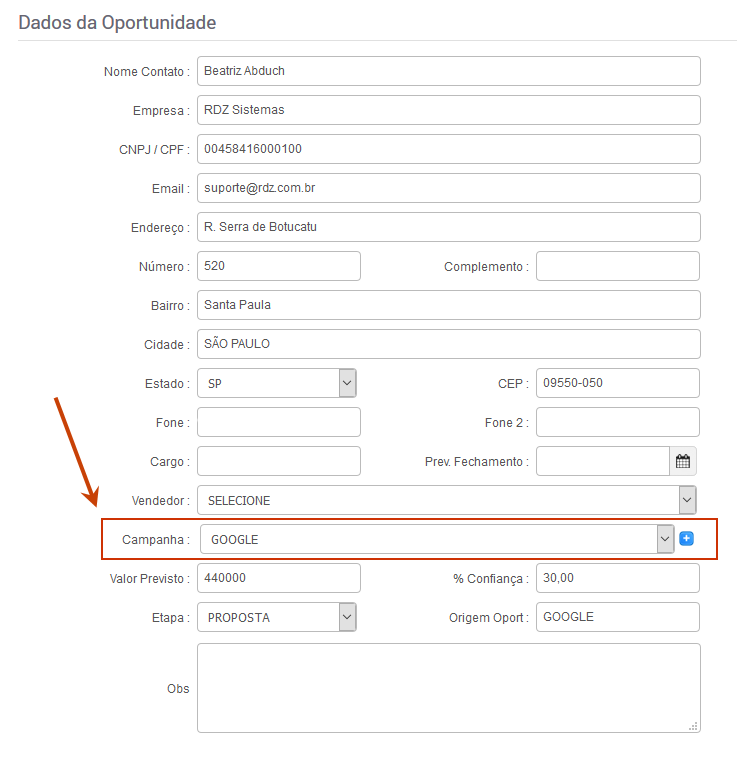Viewport: 756px width, 761px height.
Task: Click the Bairro field with Santa Paula
Action: [x=449, y=305]
